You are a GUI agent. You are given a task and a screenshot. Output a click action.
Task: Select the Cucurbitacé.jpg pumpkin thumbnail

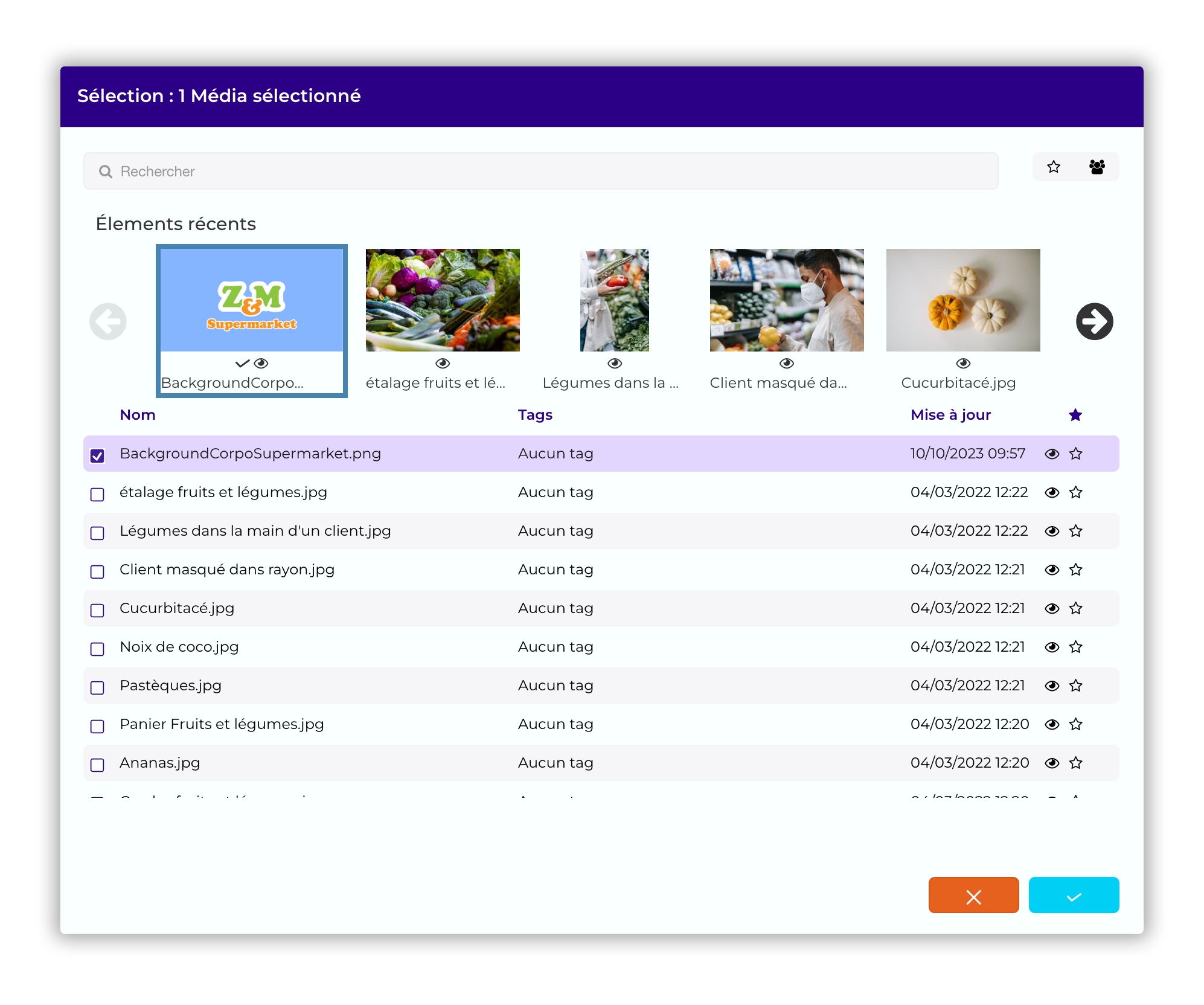962,300
